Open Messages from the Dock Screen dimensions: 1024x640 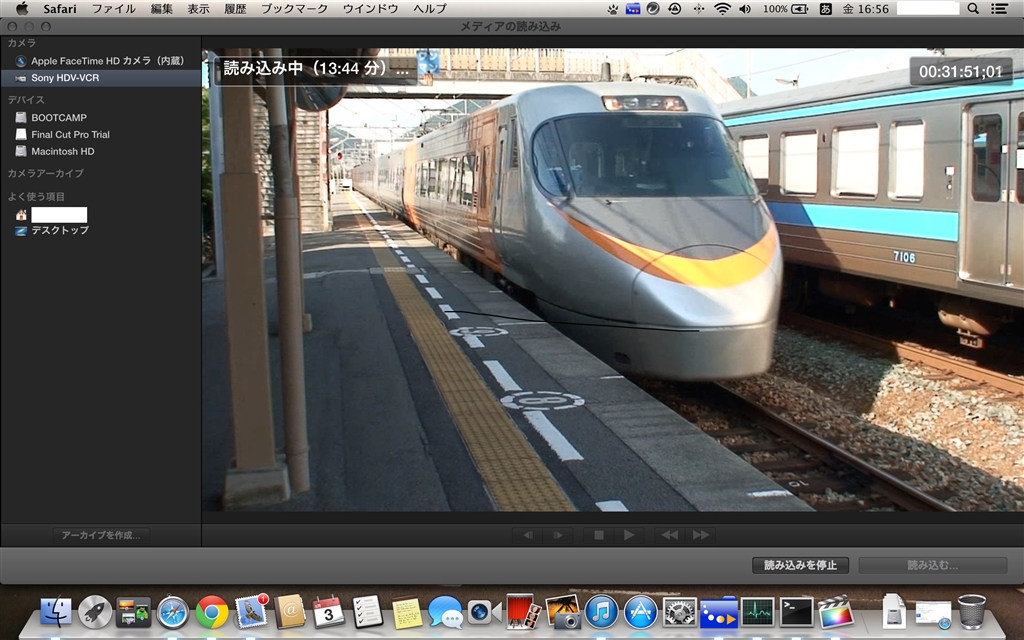tap(445, 613)
